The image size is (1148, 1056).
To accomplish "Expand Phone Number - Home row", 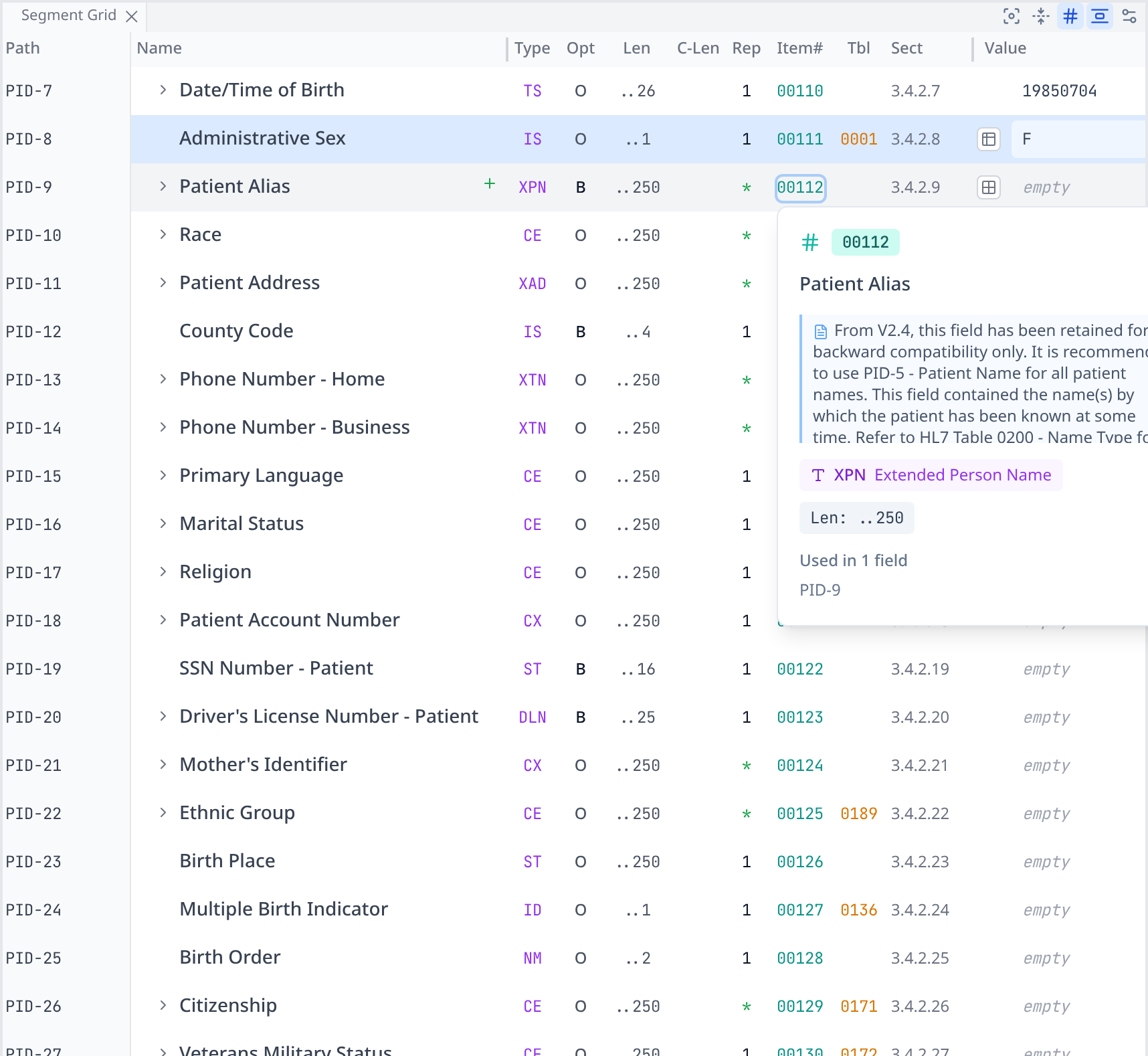I will (x=163, y=379).
